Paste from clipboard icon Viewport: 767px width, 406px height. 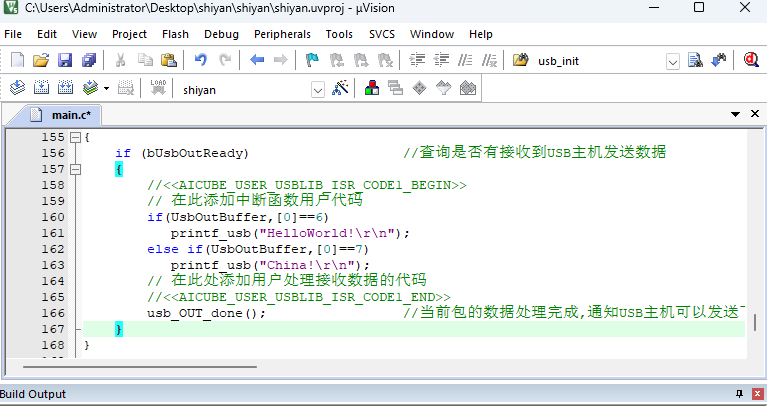(x=169, y=60)
